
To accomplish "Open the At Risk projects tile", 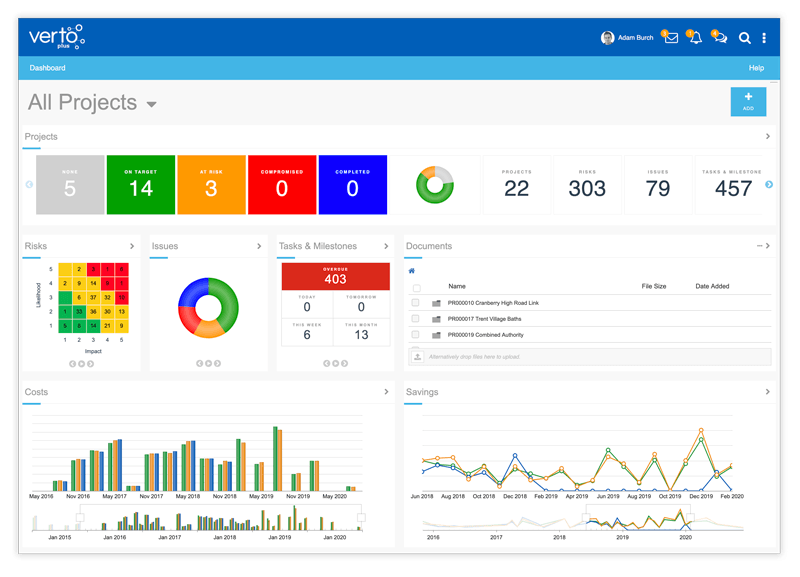I will pos(211,185).
